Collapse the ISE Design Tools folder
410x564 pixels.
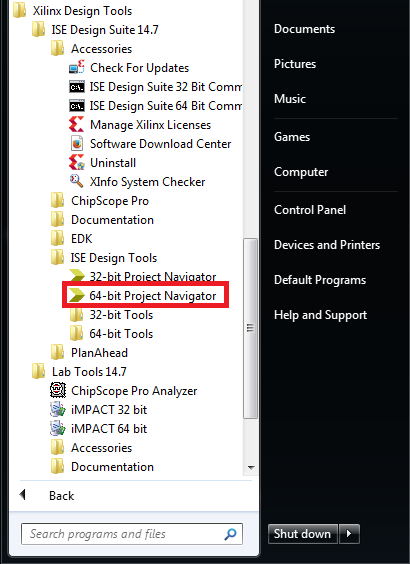tap(104, 258)
